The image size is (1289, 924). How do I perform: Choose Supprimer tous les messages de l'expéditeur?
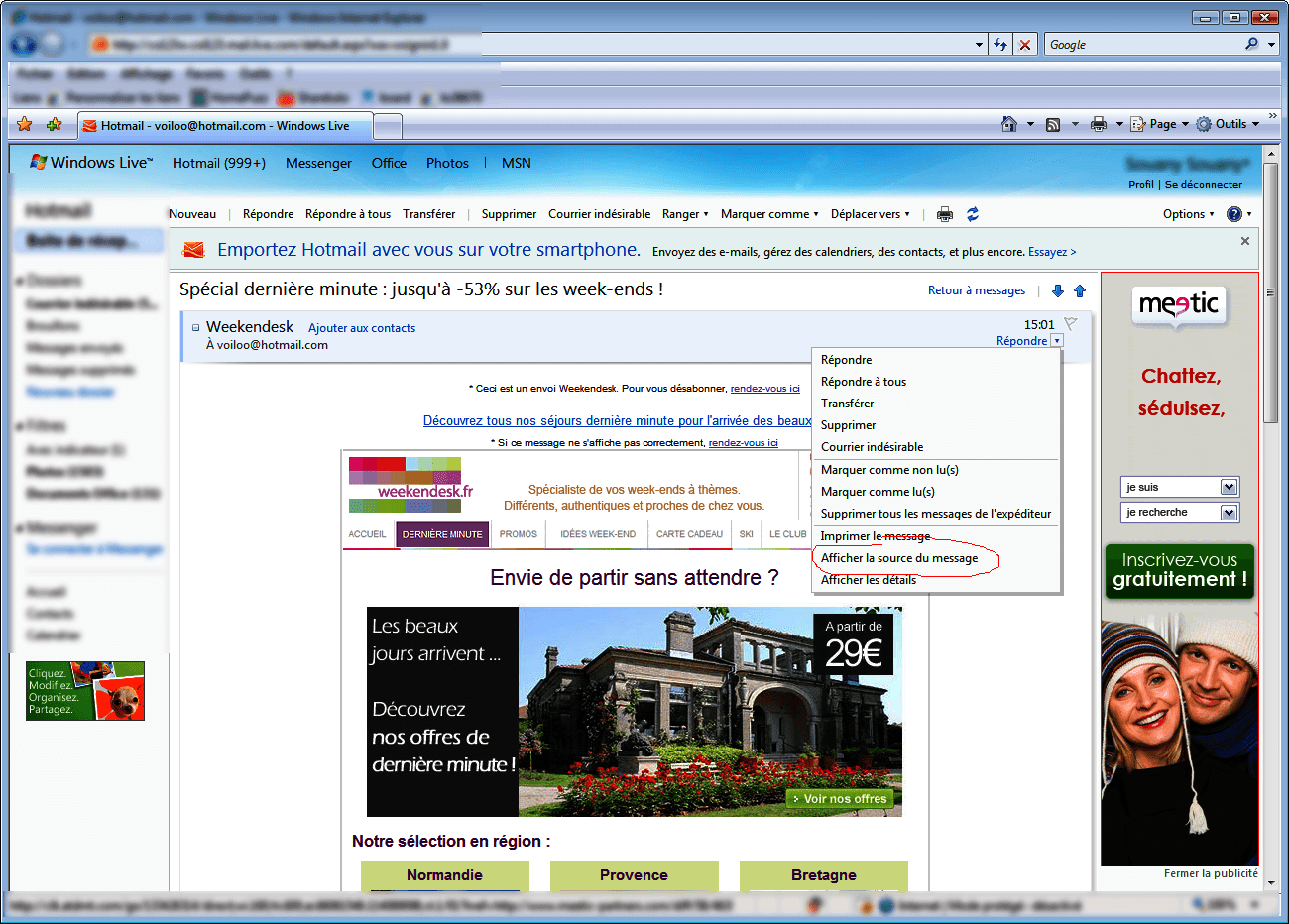(x=936, y=514)
